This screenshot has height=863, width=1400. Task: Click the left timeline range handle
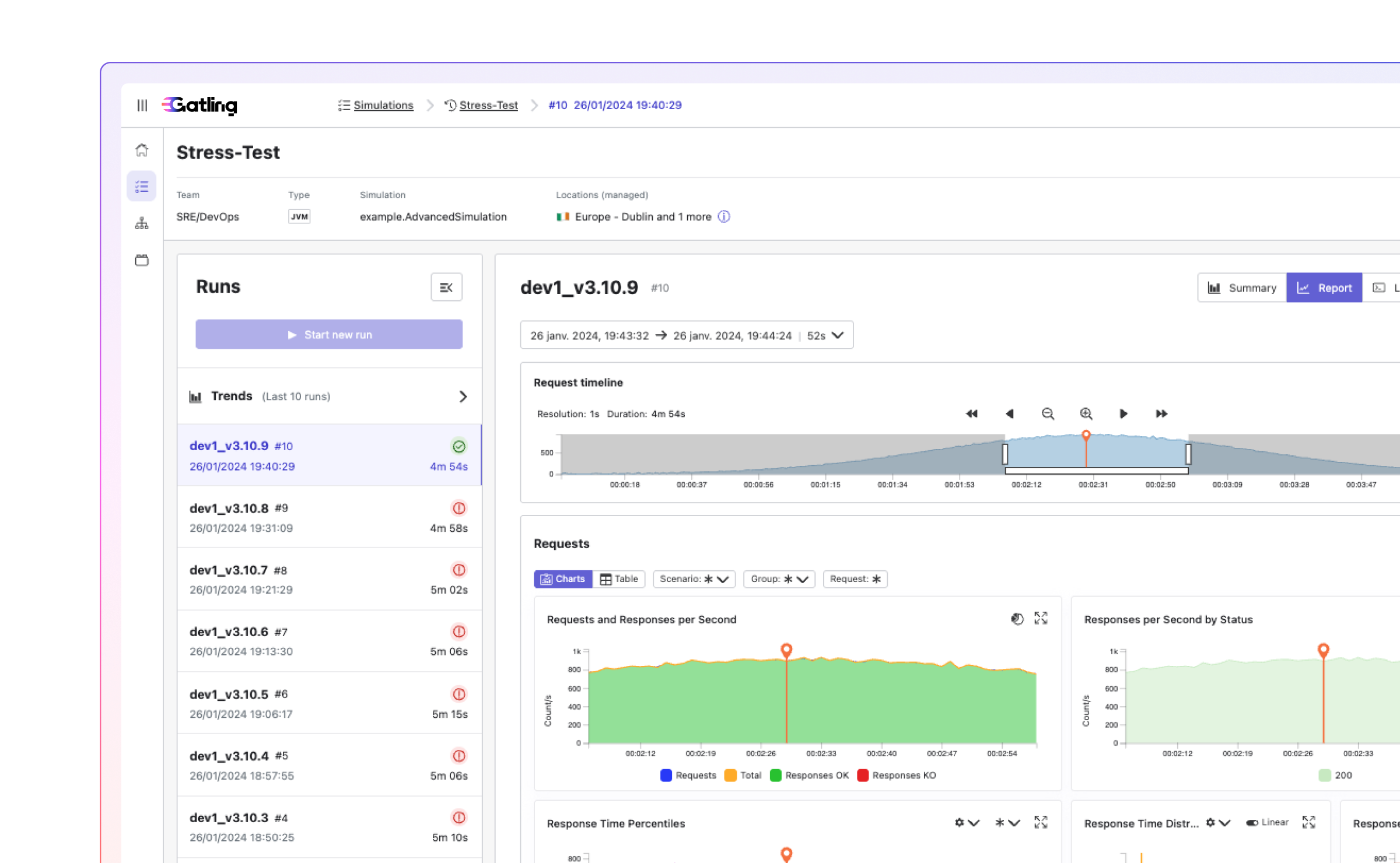(1005, 454)
